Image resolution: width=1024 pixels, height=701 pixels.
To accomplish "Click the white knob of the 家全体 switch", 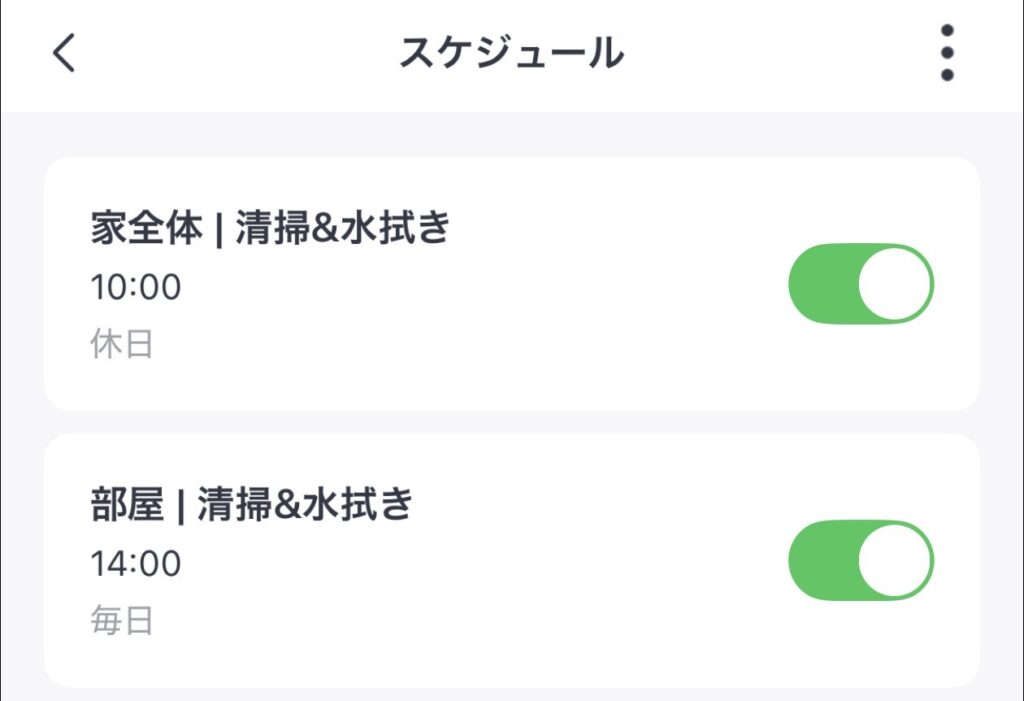I will point(894,284).
